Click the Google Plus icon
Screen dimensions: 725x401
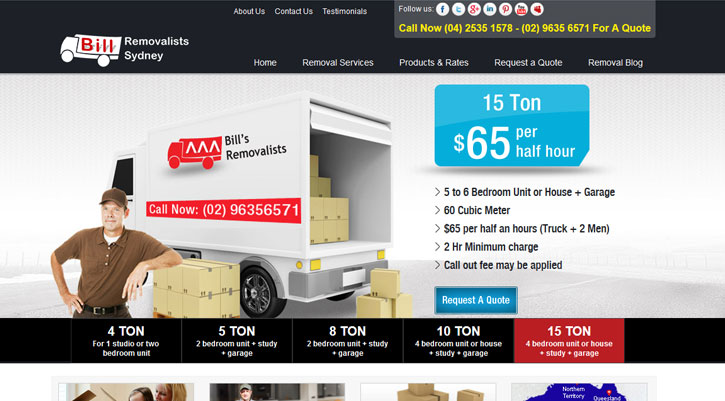click(x=474, y=9)
